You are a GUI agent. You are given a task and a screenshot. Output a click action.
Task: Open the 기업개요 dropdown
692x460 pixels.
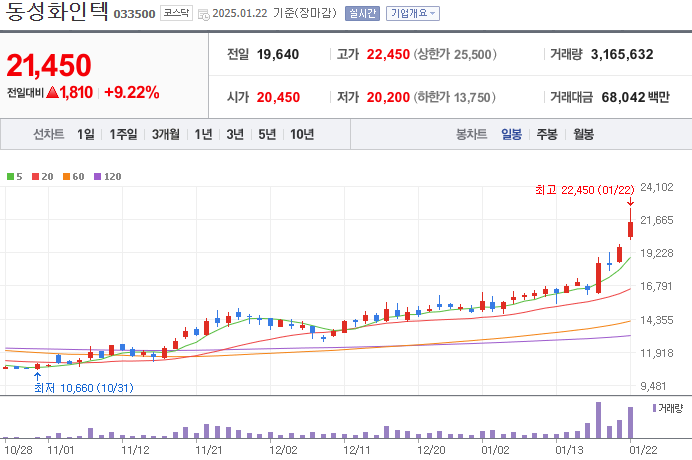point(412,14)
